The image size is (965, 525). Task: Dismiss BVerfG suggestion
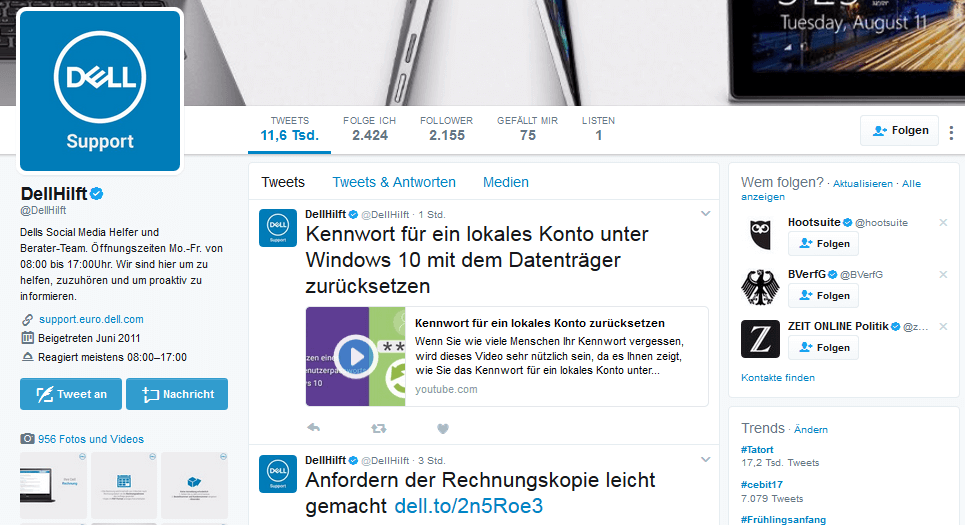[x=943, y=275]
